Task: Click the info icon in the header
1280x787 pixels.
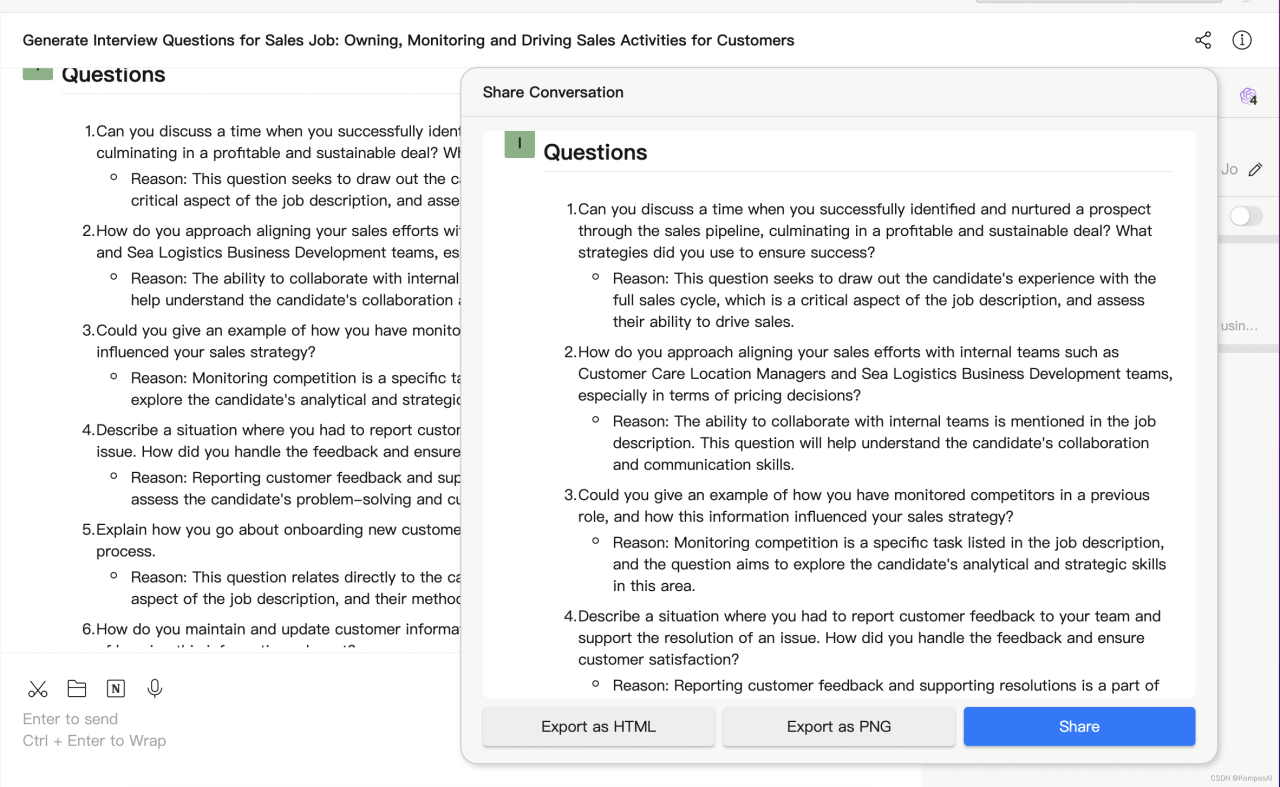Action: [1242, 40]
